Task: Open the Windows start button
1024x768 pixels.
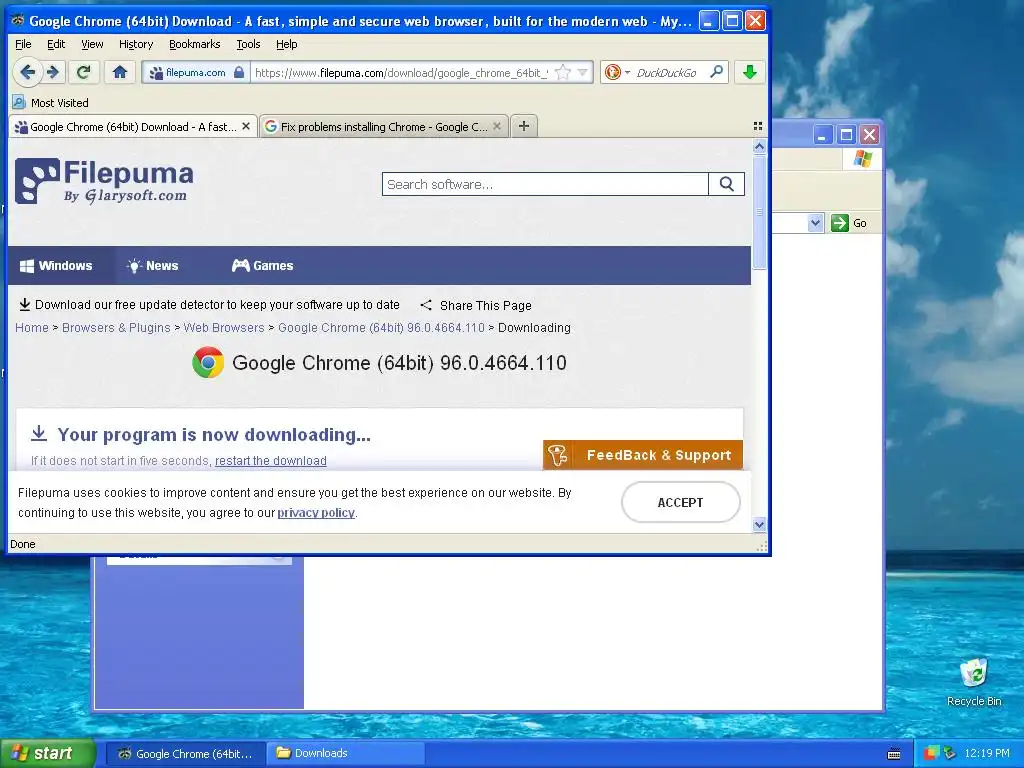Action: tap(47, 753)
